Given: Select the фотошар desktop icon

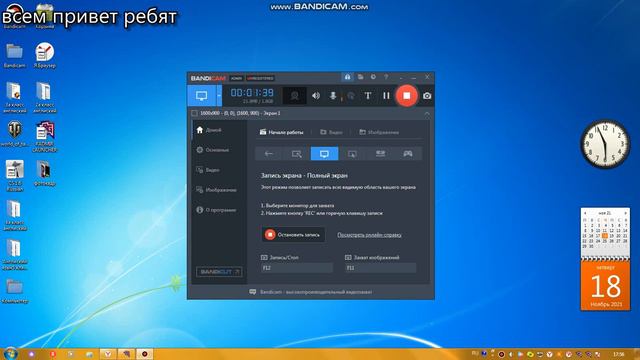Looking at the screenshot, I should click(x=44, y=173).
